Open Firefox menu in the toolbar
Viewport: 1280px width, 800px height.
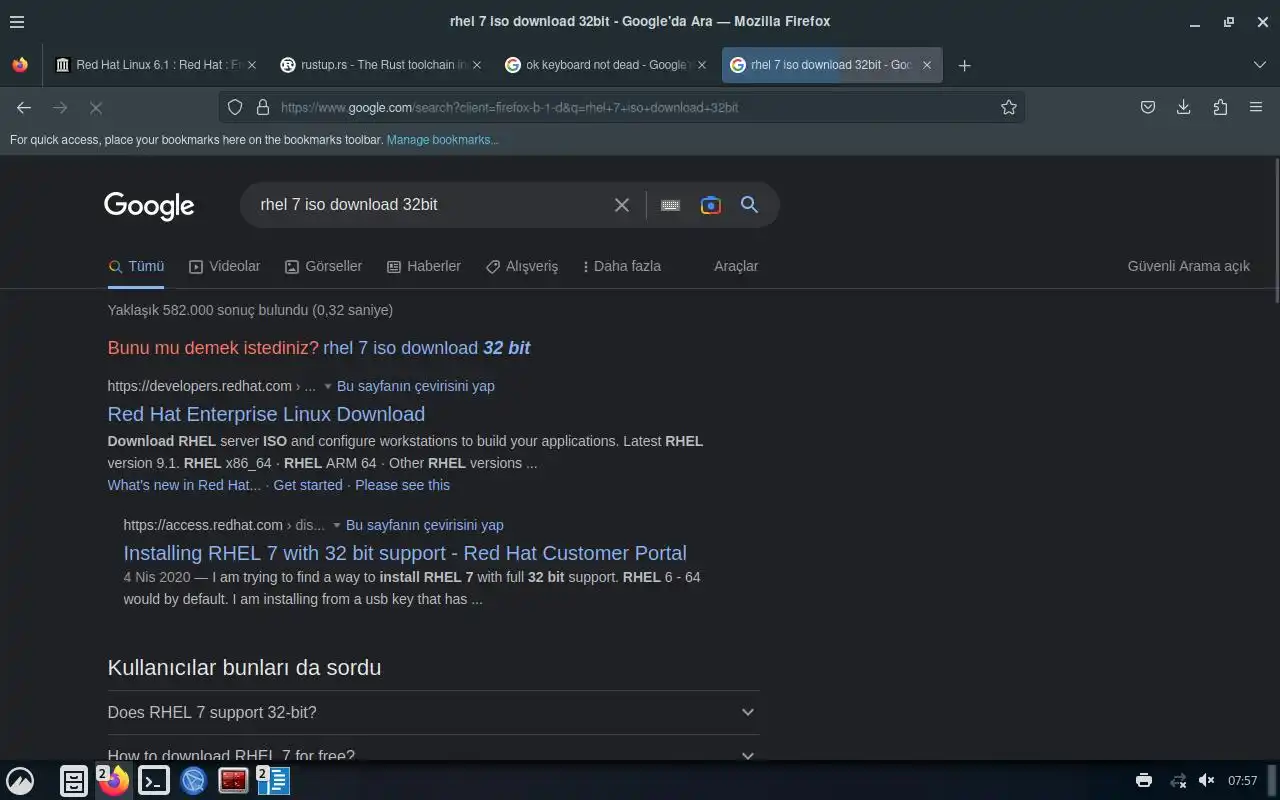(x=1256, y=107)
